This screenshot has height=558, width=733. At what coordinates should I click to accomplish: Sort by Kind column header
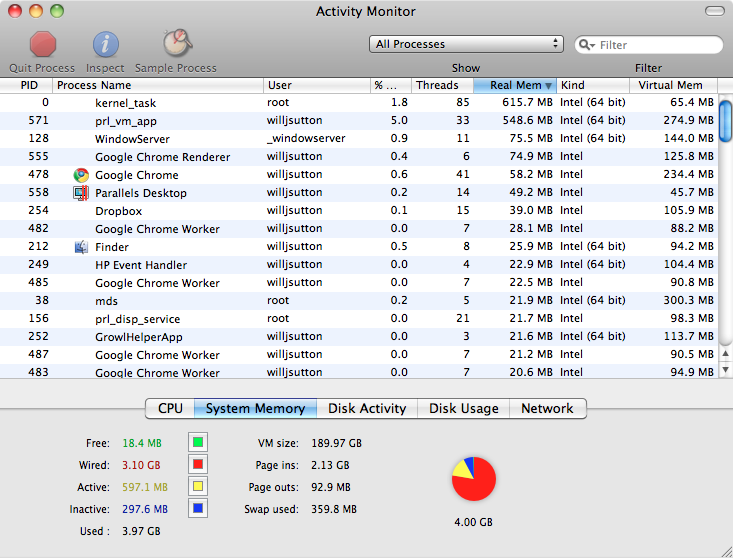point(593,85)
